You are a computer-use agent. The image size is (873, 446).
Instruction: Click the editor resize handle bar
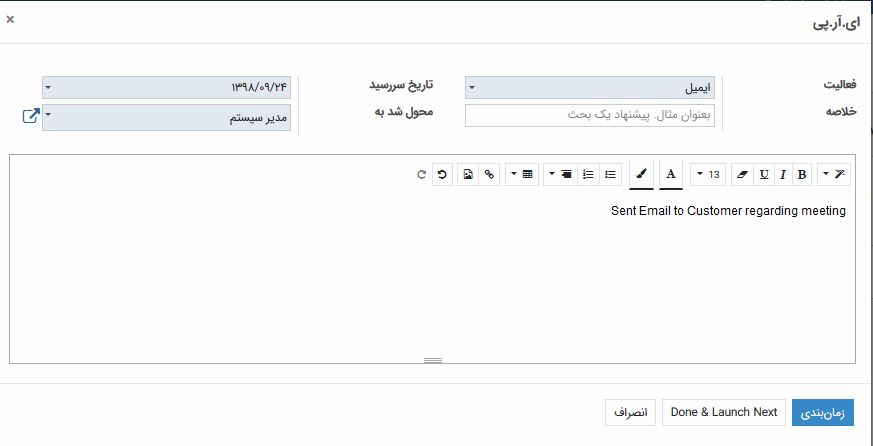(433, 360)
